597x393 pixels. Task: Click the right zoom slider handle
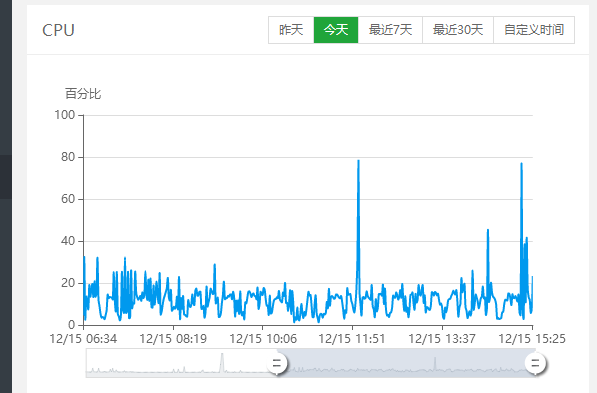pos(535,363)
